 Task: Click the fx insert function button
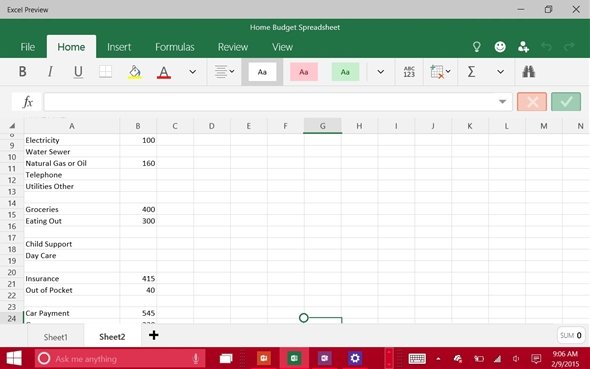[27, 102]
